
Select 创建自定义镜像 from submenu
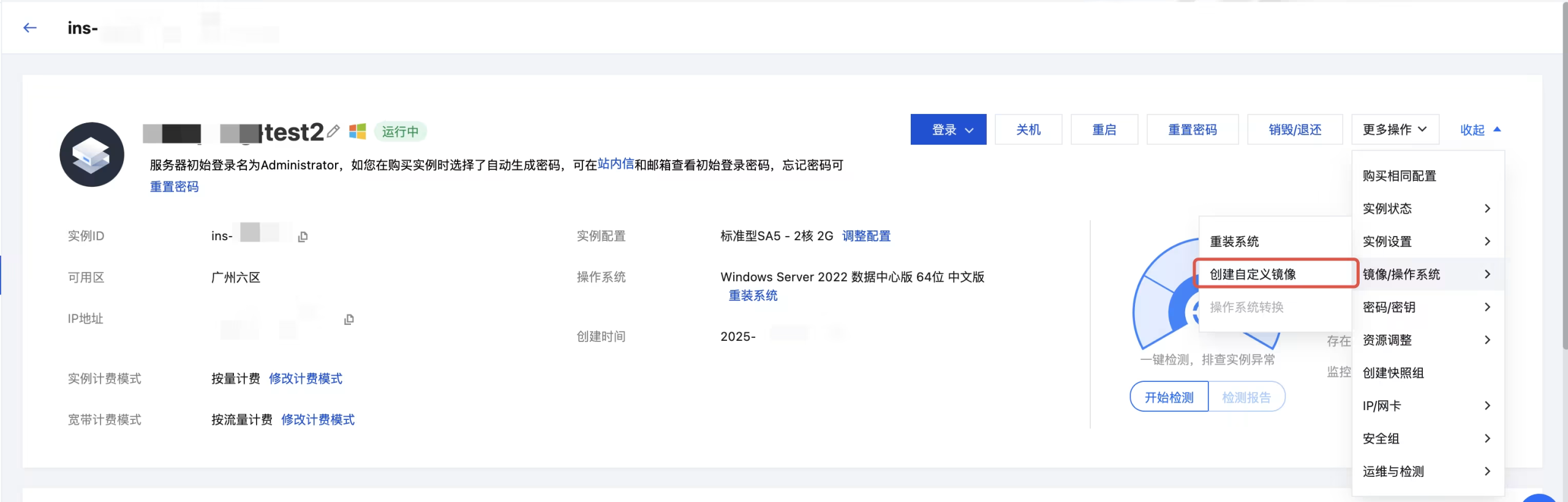pos(1253,274)
